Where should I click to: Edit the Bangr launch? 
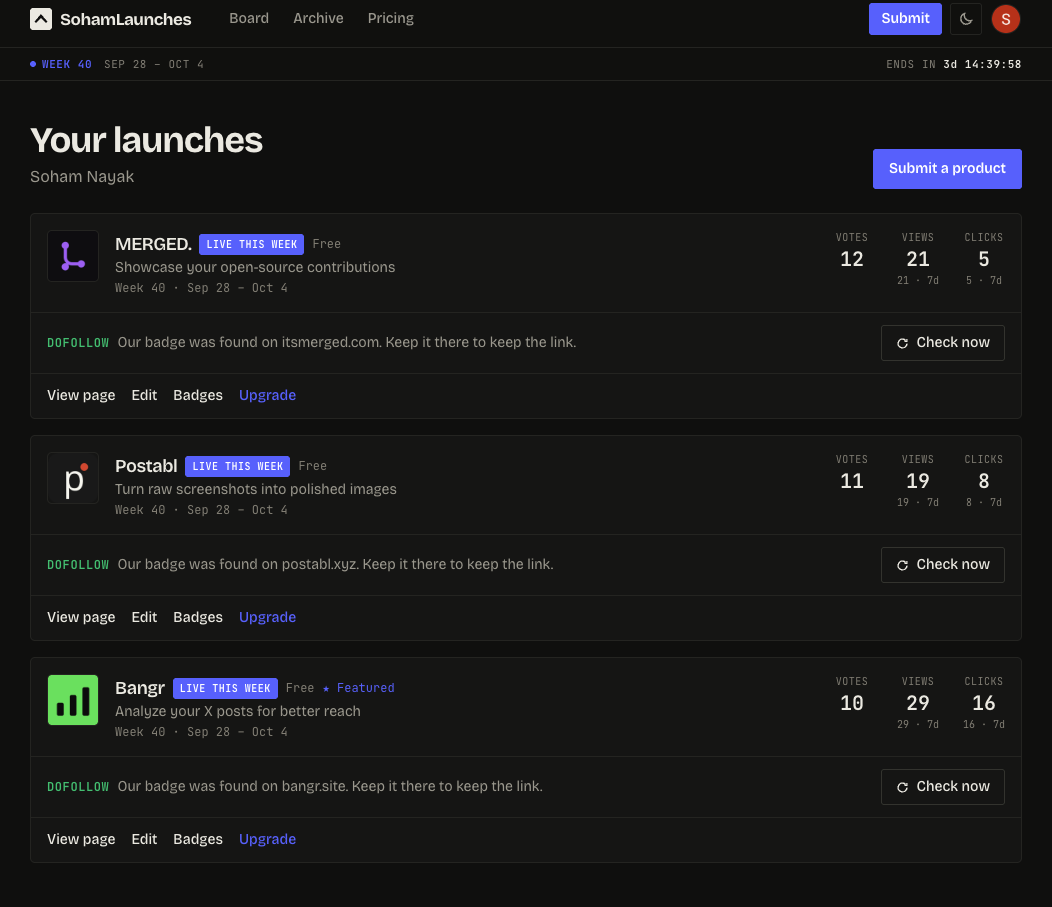(144, 839)
